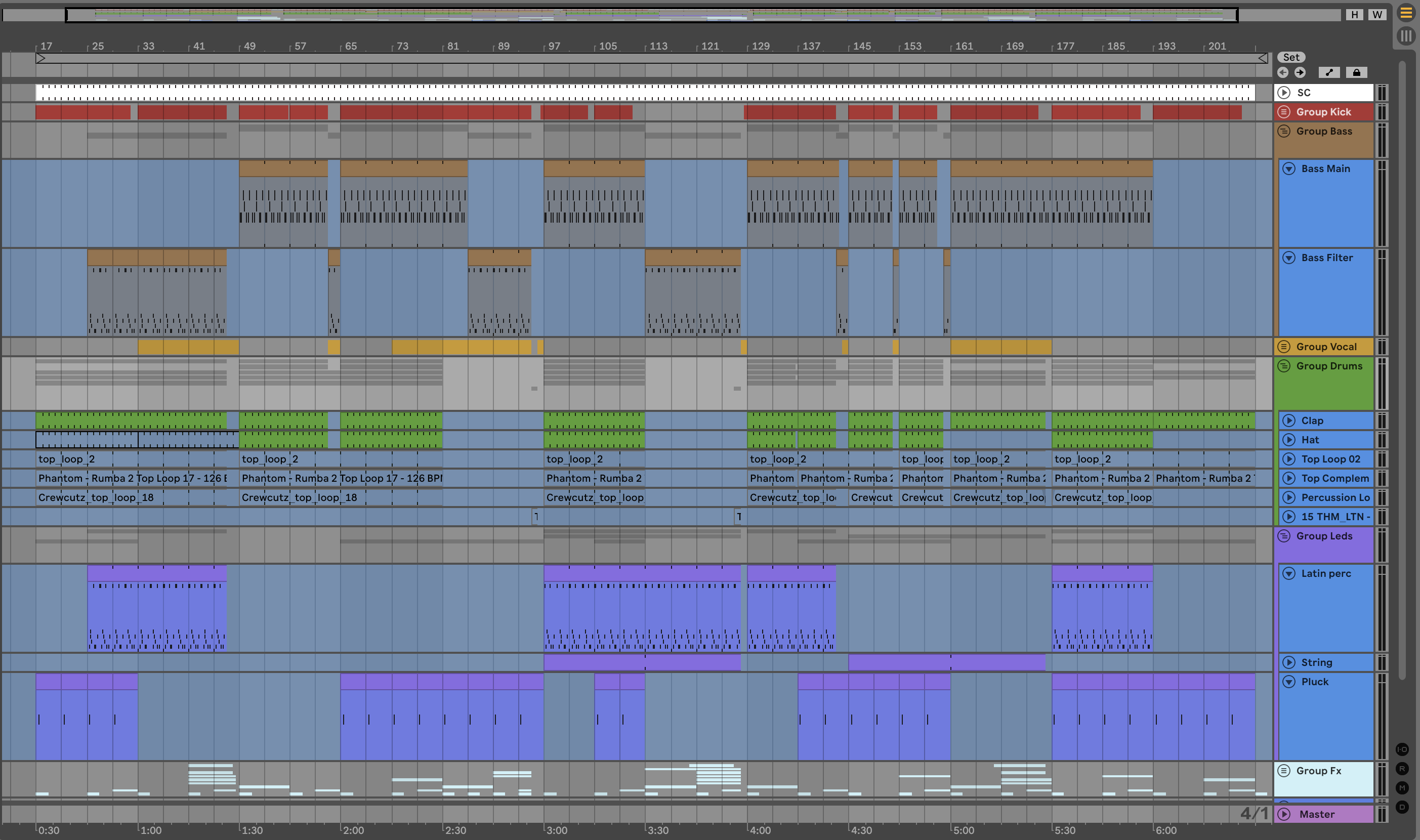Collapse the Pluck track
The width and height of the screenshot is (1420, 840).
pyautogui.click(x=1289, y=682)
